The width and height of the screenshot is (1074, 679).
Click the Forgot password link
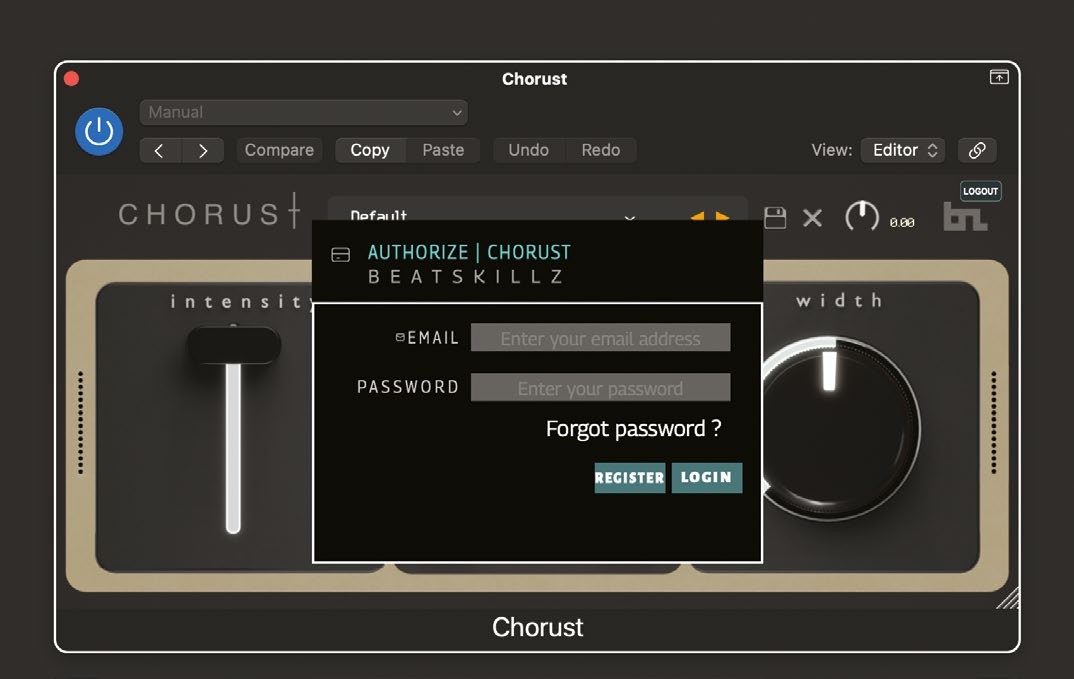[x=634, y=429]
